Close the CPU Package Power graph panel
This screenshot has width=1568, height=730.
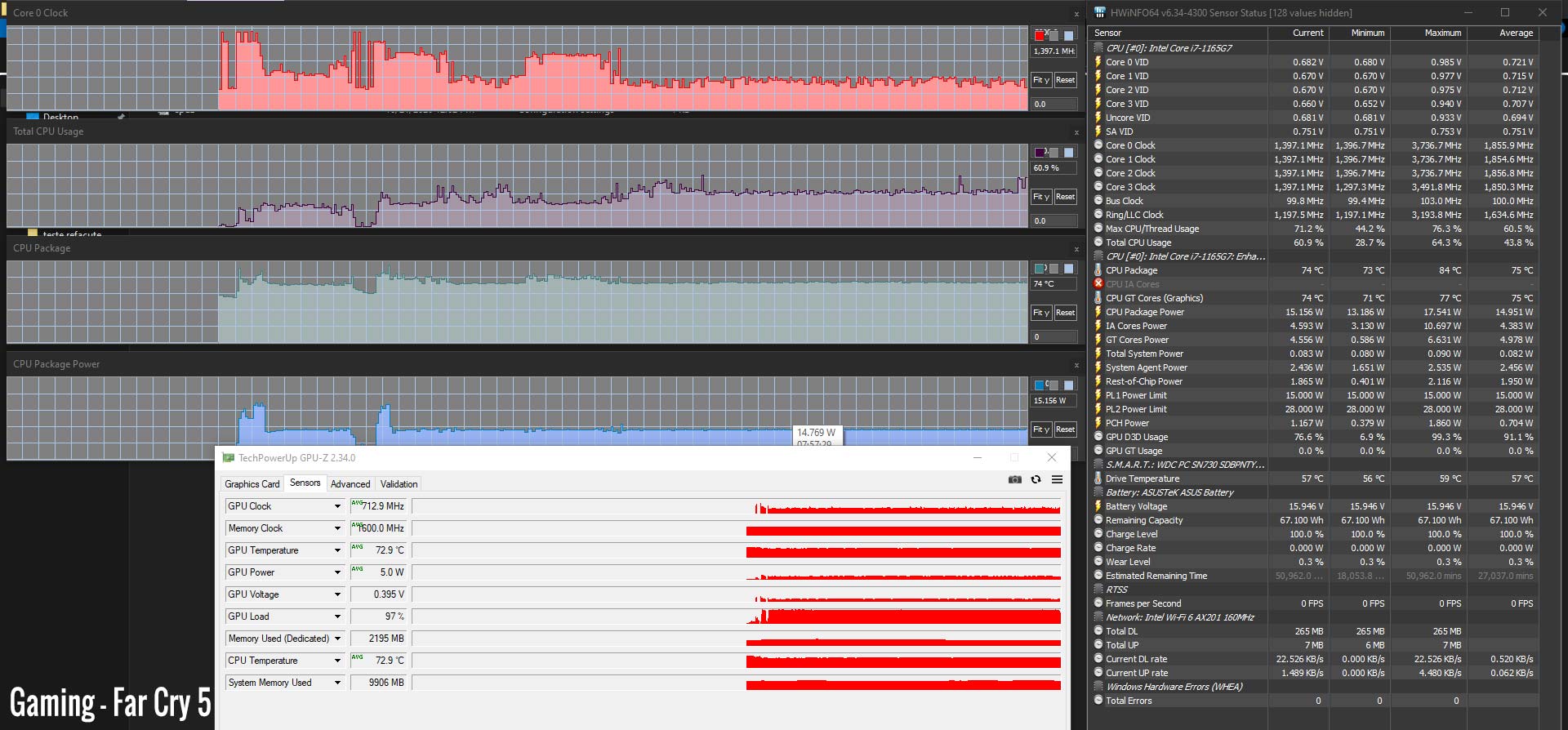(x=1076, y=364)
